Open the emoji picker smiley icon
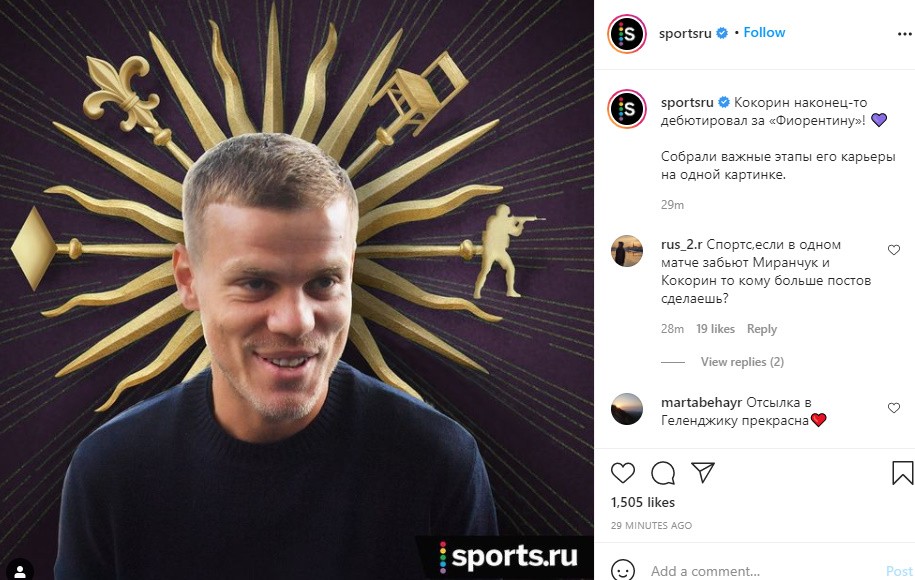Viewport: 915px width, 580px height. pos(623,570)
